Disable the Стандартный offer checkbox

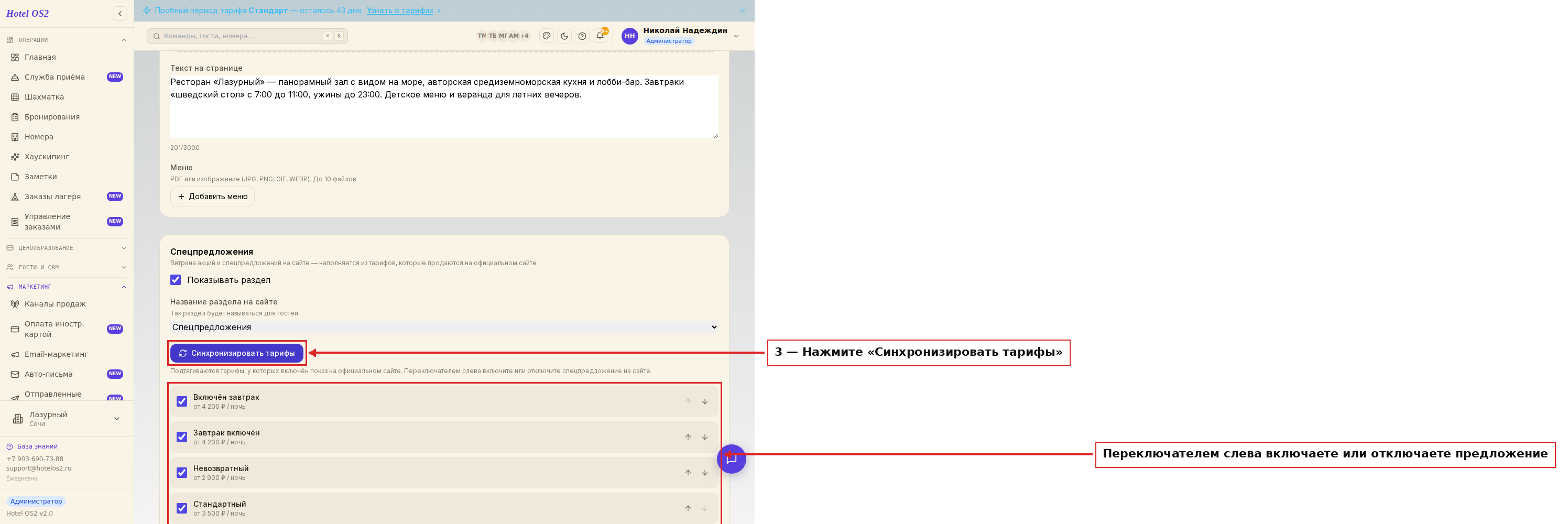[182, 508]
